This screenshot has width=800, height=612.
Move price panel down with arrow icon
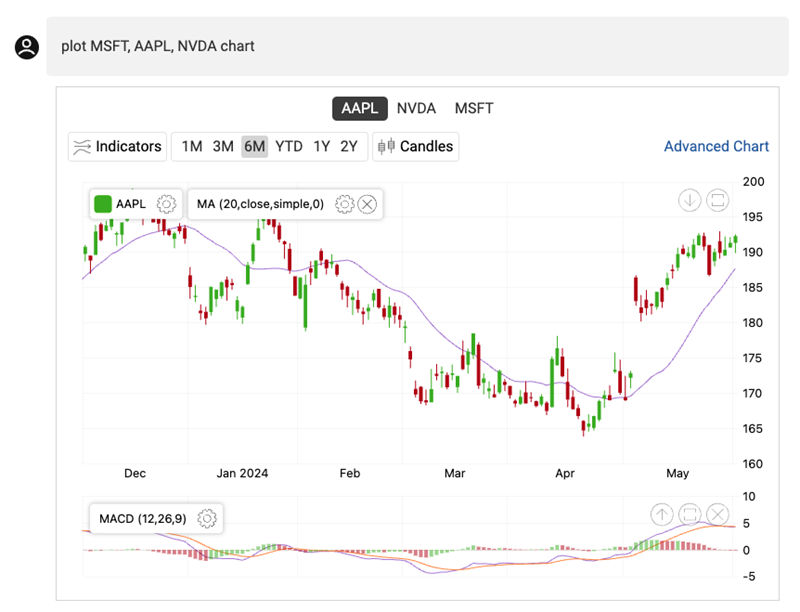(689, 200)
